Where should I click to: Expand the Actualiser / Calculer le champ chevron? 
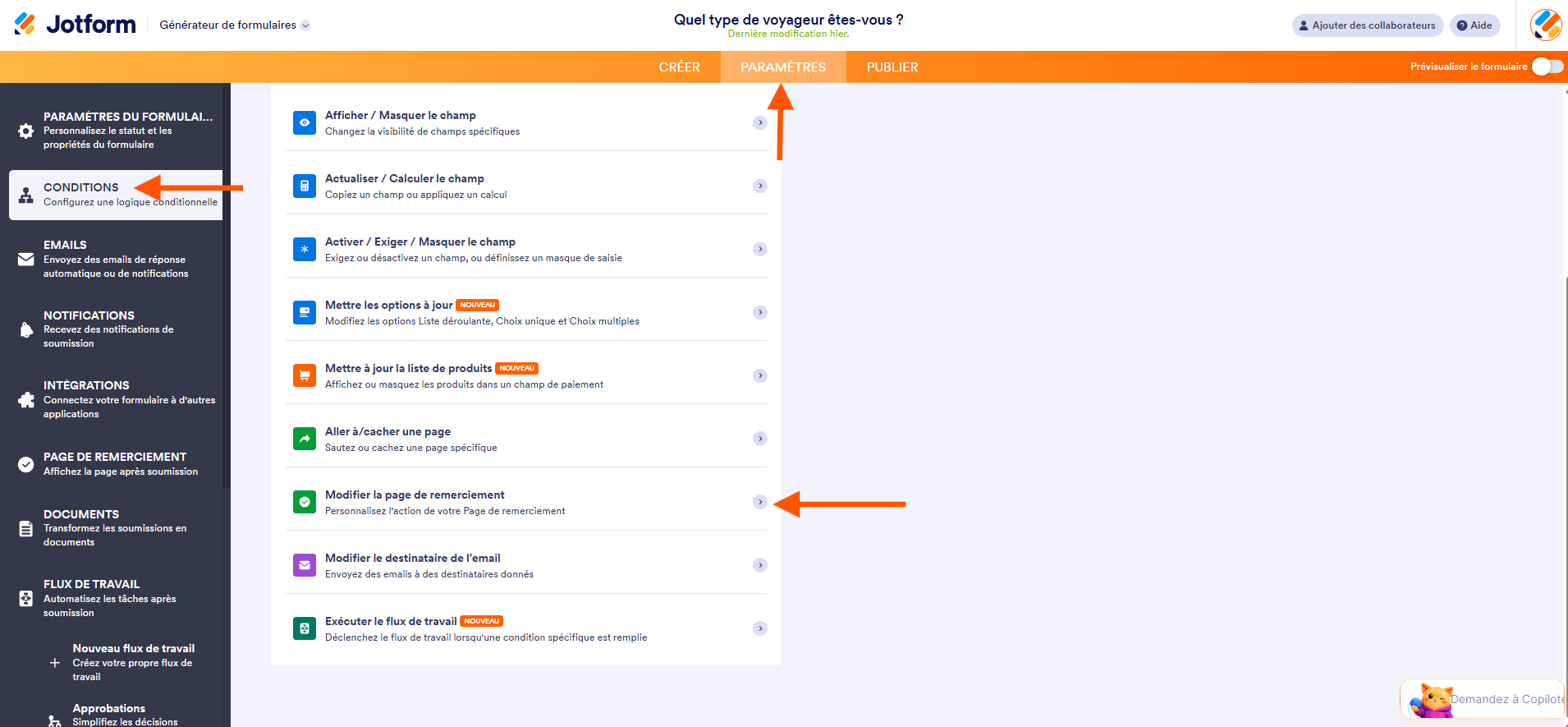[x=760, y=186]
